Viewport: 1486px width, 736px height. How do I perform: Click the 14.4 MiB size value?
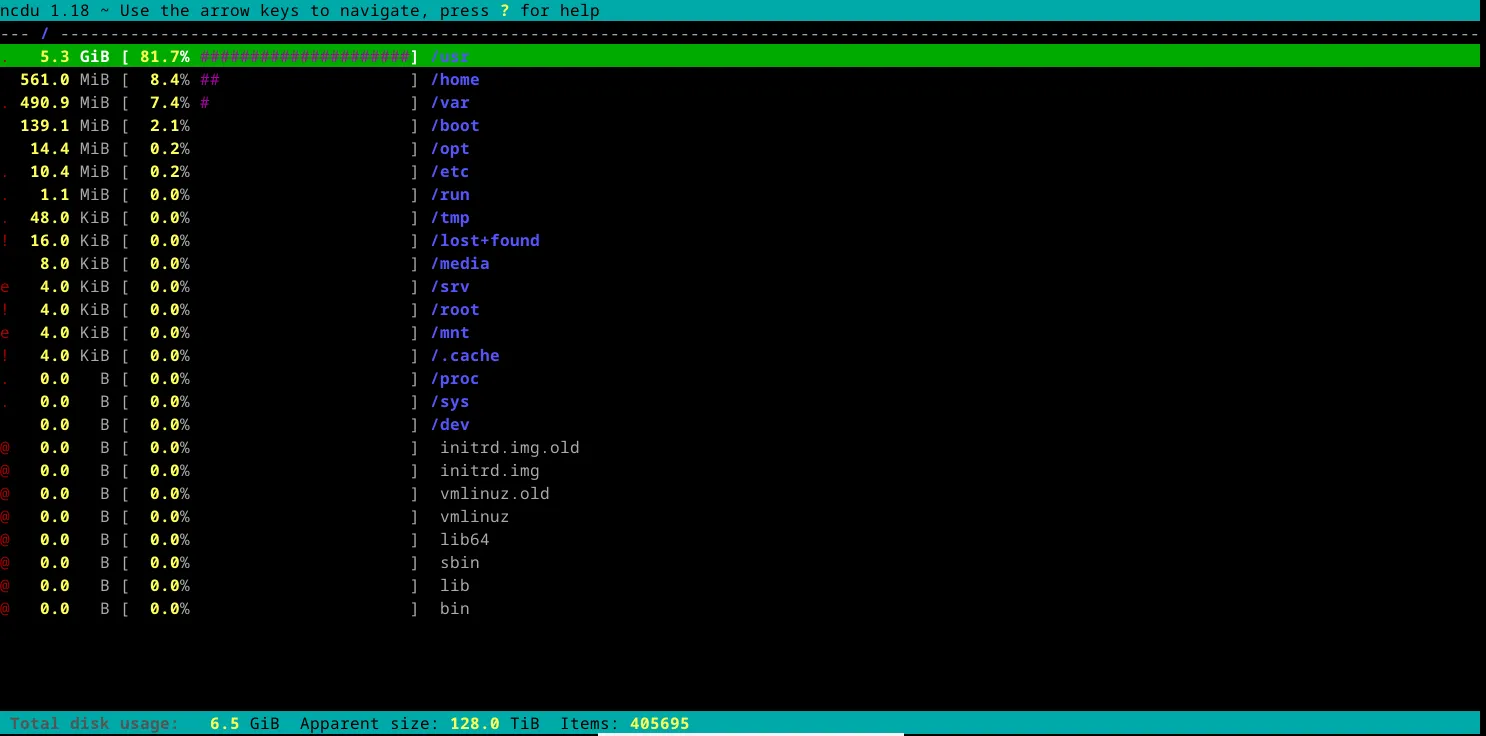[70, 149]
